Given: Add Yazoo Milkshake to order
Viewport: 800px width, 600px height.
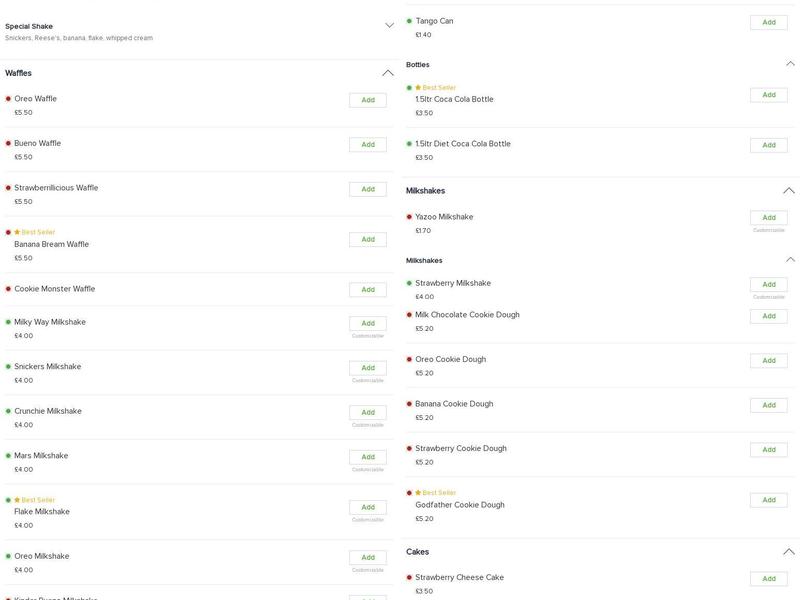Looking at the screenshot, I should [768, 218].
